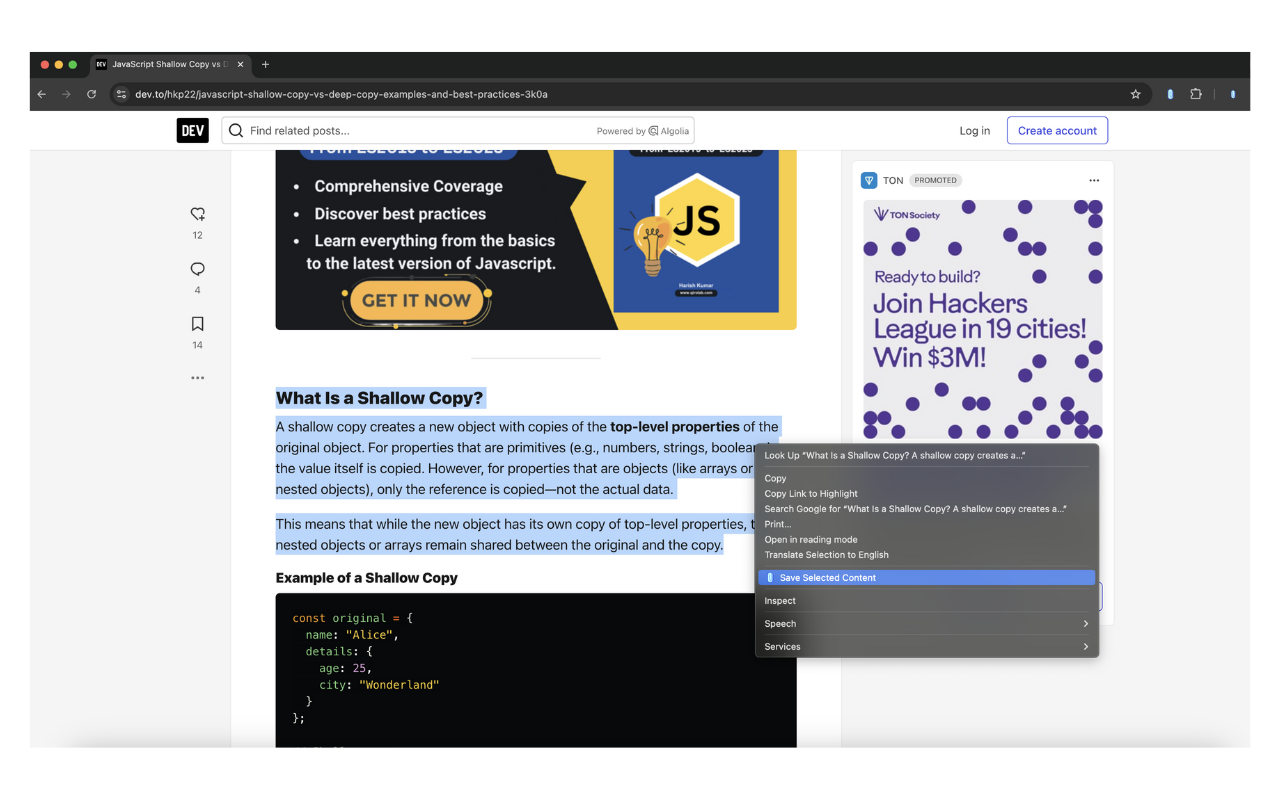This screenshot has width=1280, height=800.
Task: Click the DEV Home logo
Action: click(x=192, y=130)
